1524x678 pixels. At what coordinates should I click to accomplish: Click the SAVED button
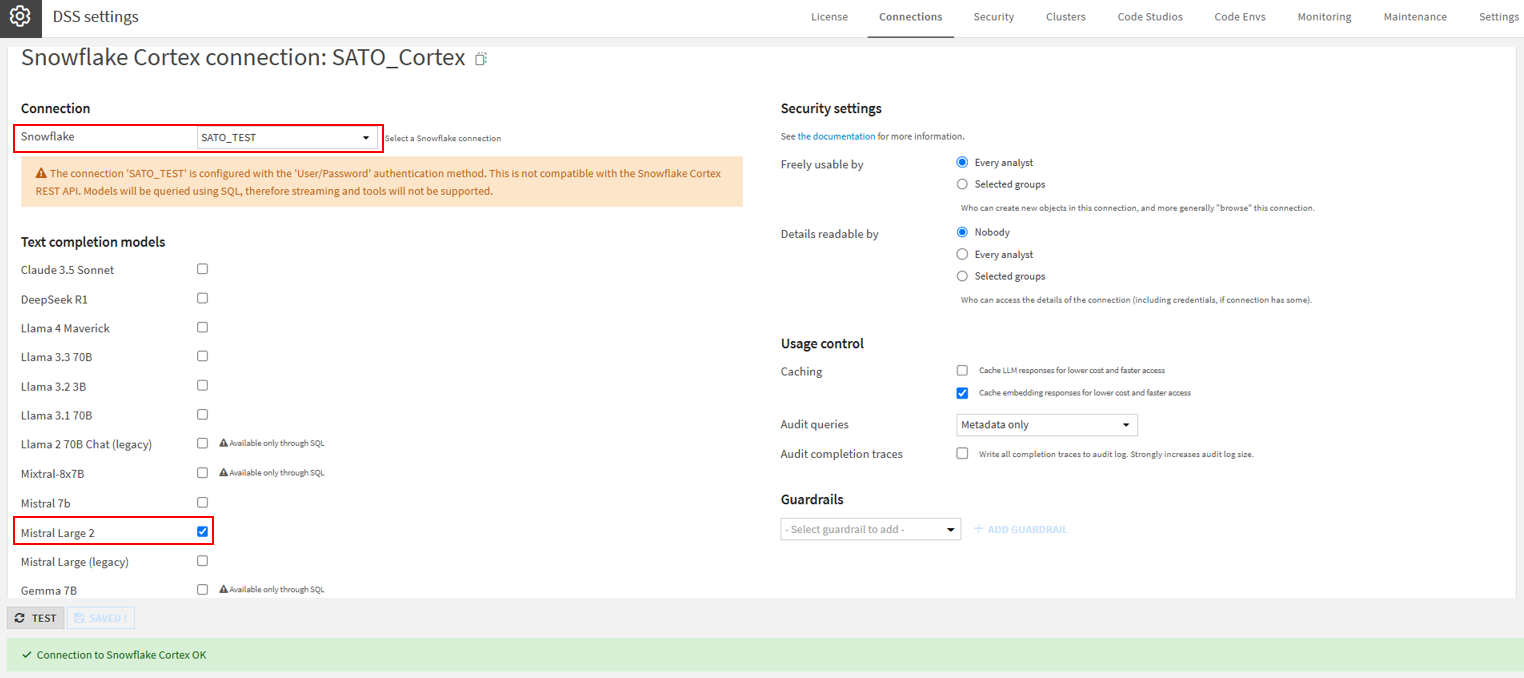(x=101, y=618)
